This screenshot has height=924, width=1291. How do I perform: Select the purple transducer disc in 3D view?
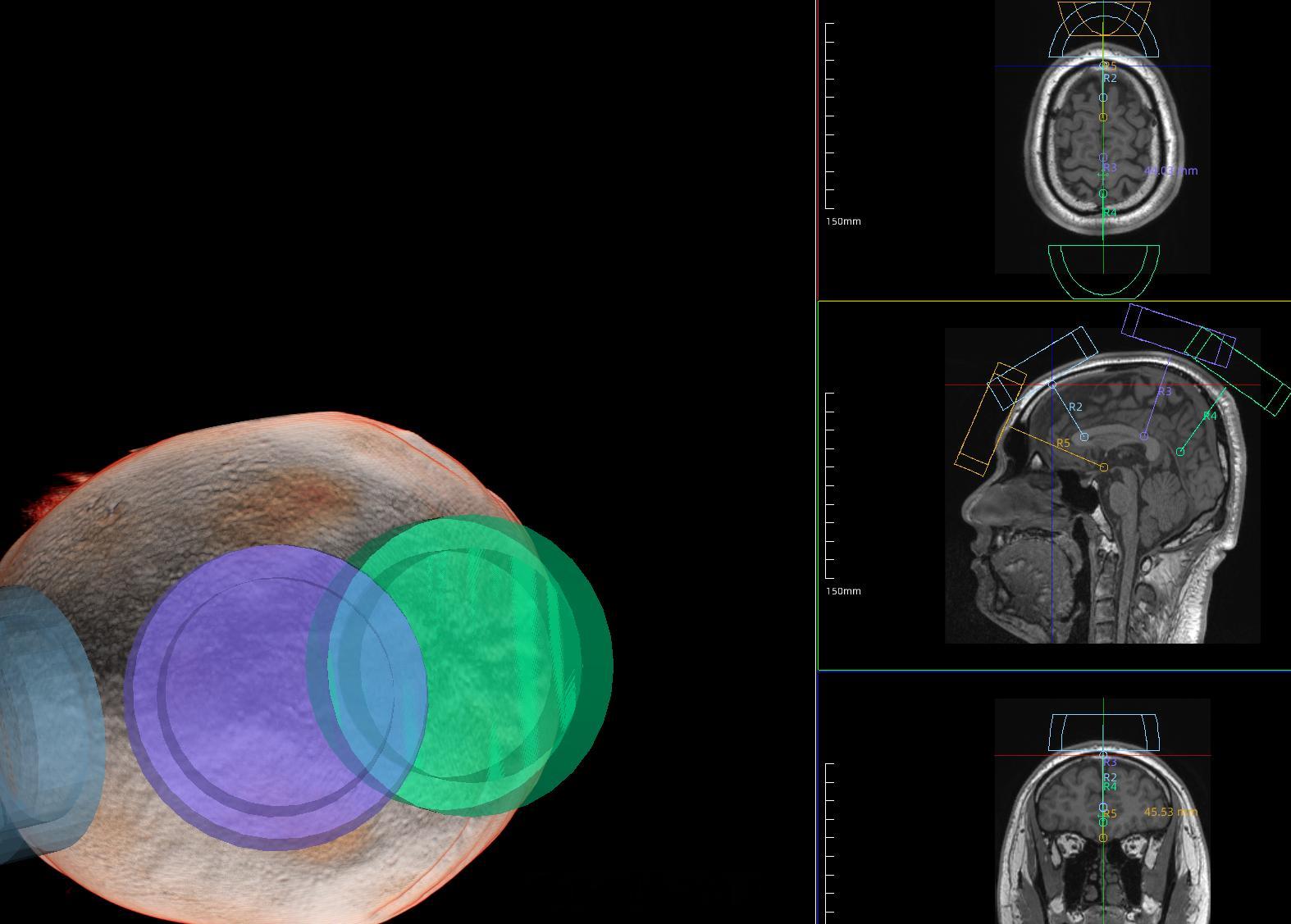tap(275, 697)
